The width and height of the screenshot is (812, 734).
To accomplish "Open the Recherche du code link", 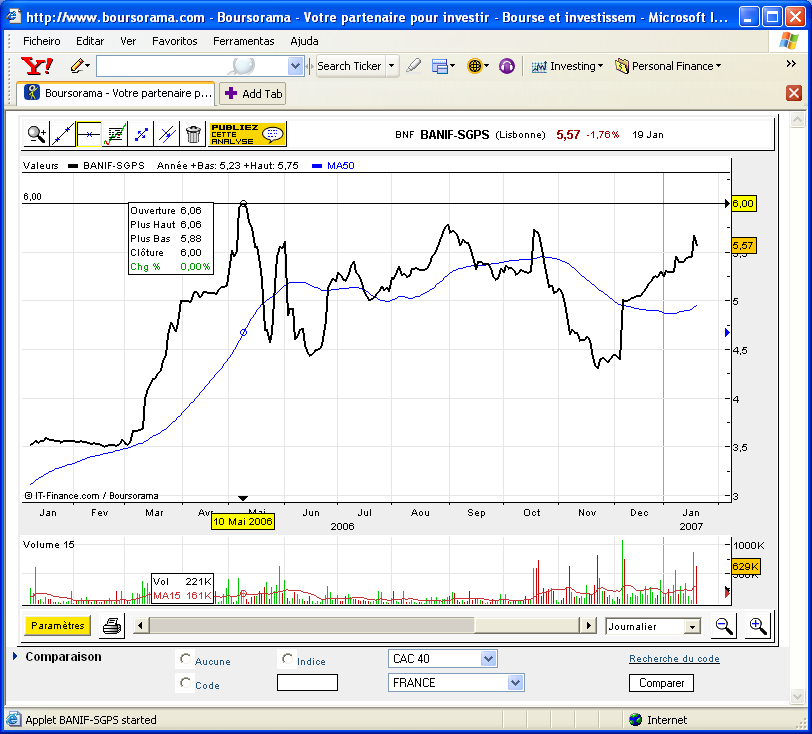I will (674, 659).
